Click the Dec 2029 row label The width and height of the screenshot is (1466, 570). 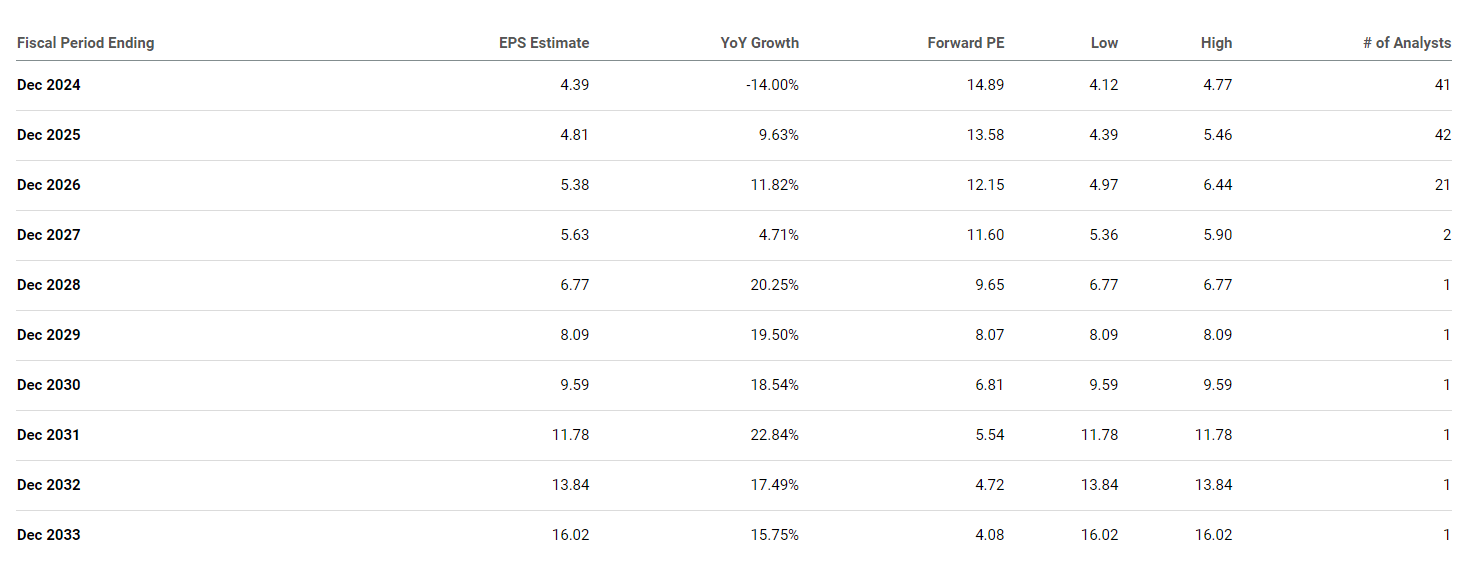[x=49, y=335]
